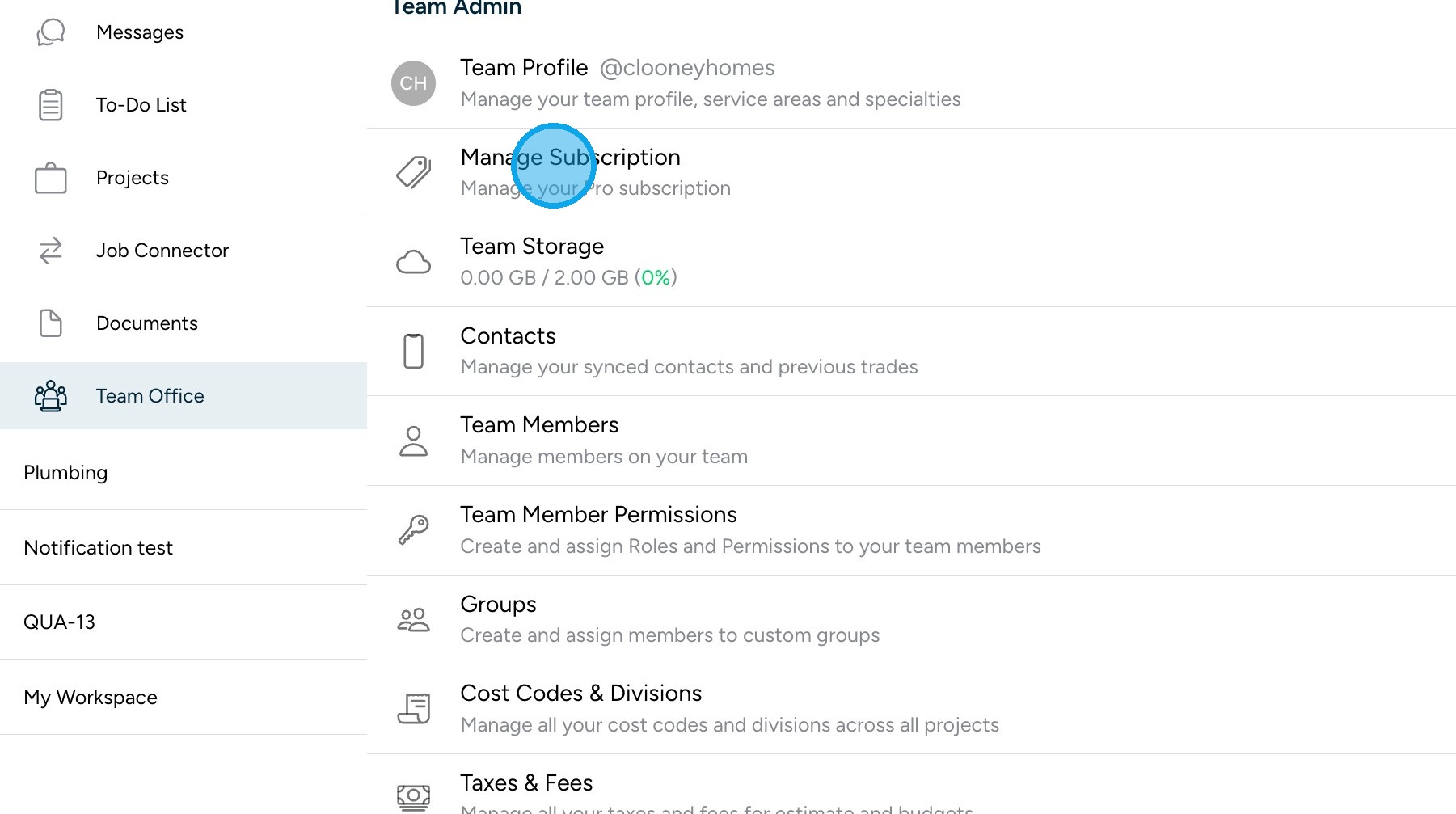Click the Manage Subscription tag icon
The width and height of the screenshot is (1456, 814).
[x=413, y=172]
